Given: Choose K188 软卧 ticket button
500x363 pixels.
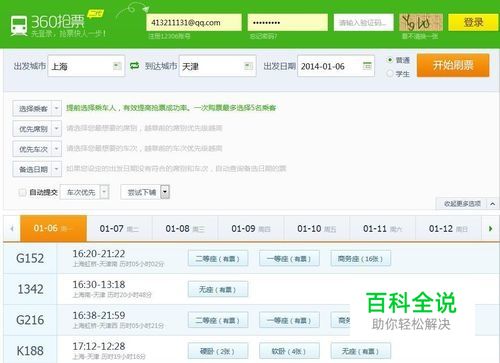Looking at the screenshot, I should [289, 351].
